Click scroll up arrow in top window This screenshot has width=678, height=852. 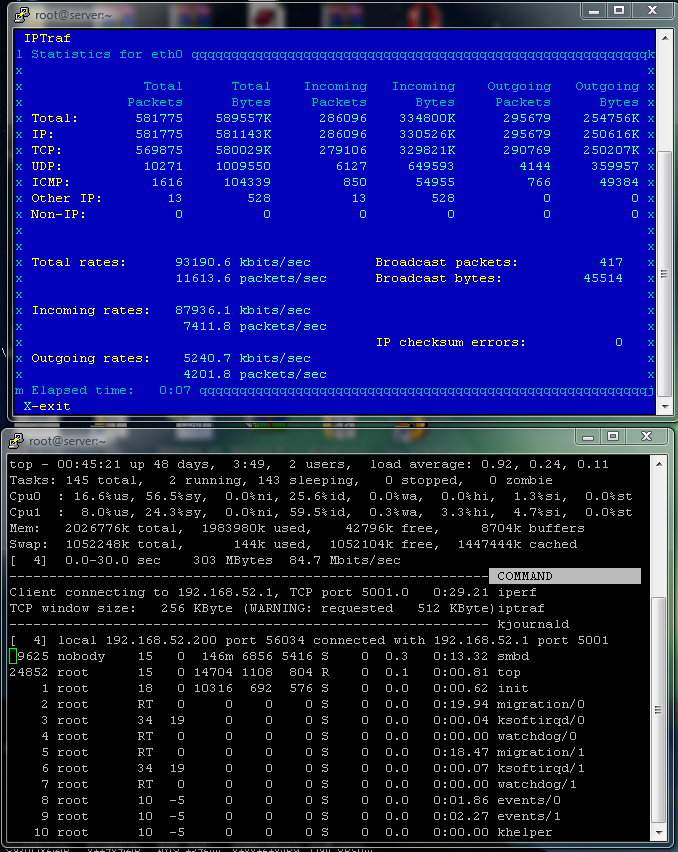click(658, 464)
